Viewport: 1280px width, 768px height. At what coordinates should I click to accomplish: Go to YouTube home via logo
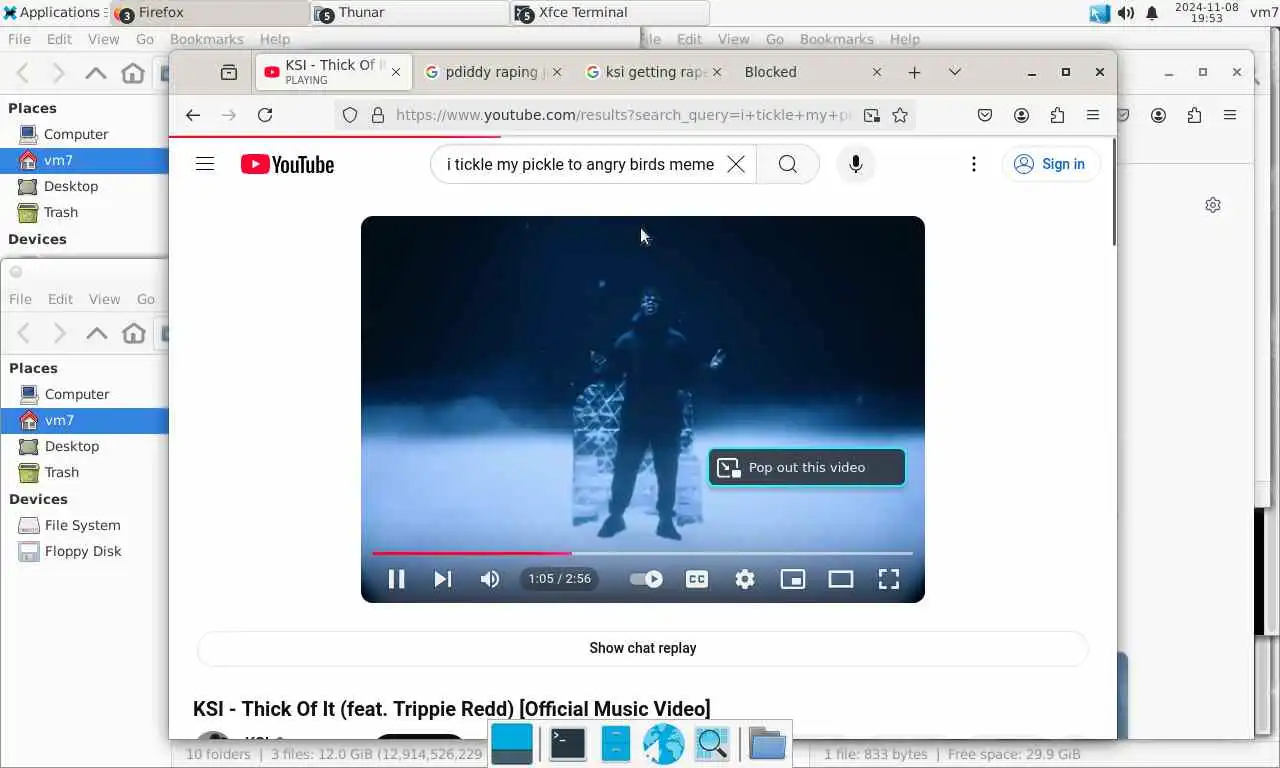(287, 164)
